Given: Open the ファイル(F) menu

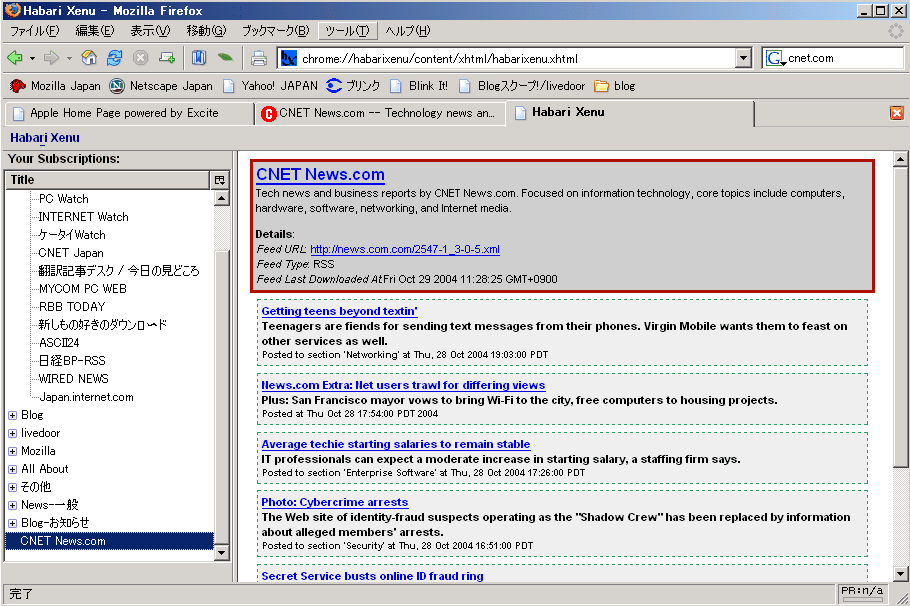Looking at the screenshot, I should tap(34, 31).
